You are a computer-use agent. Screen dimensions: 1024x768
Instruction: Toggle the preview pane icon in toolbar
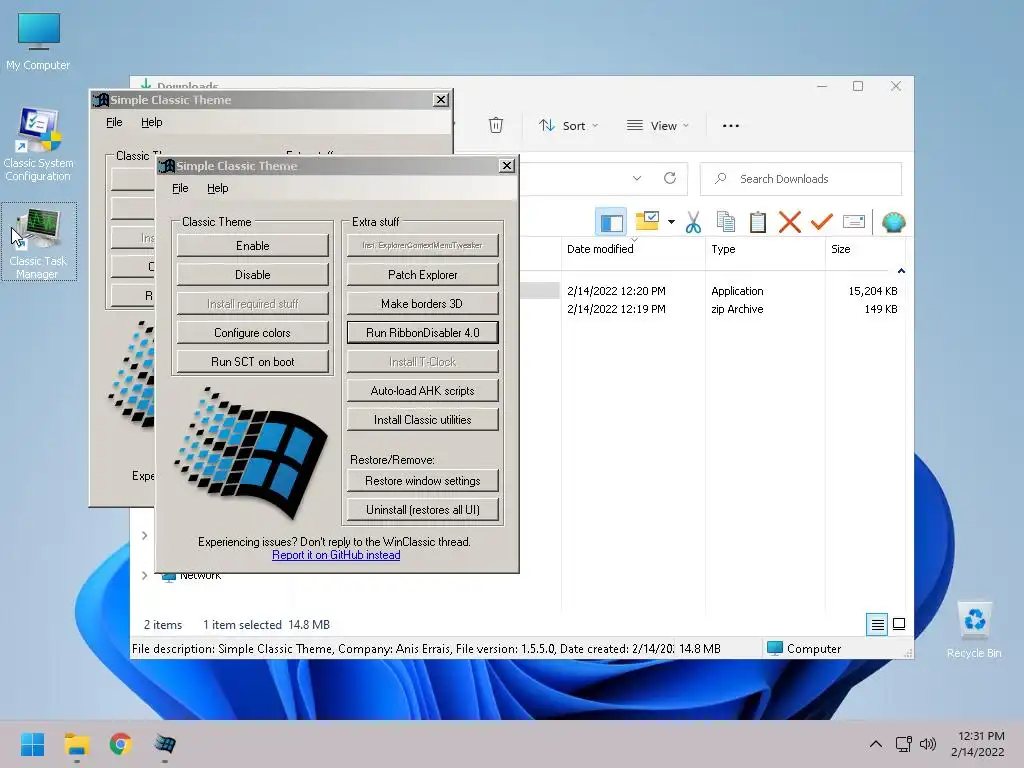coord(611,222)
